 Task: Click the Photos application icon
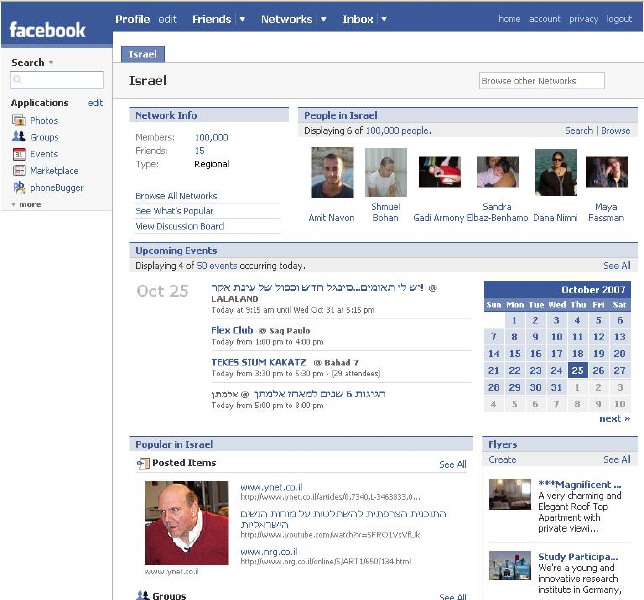tap(19, 120)
